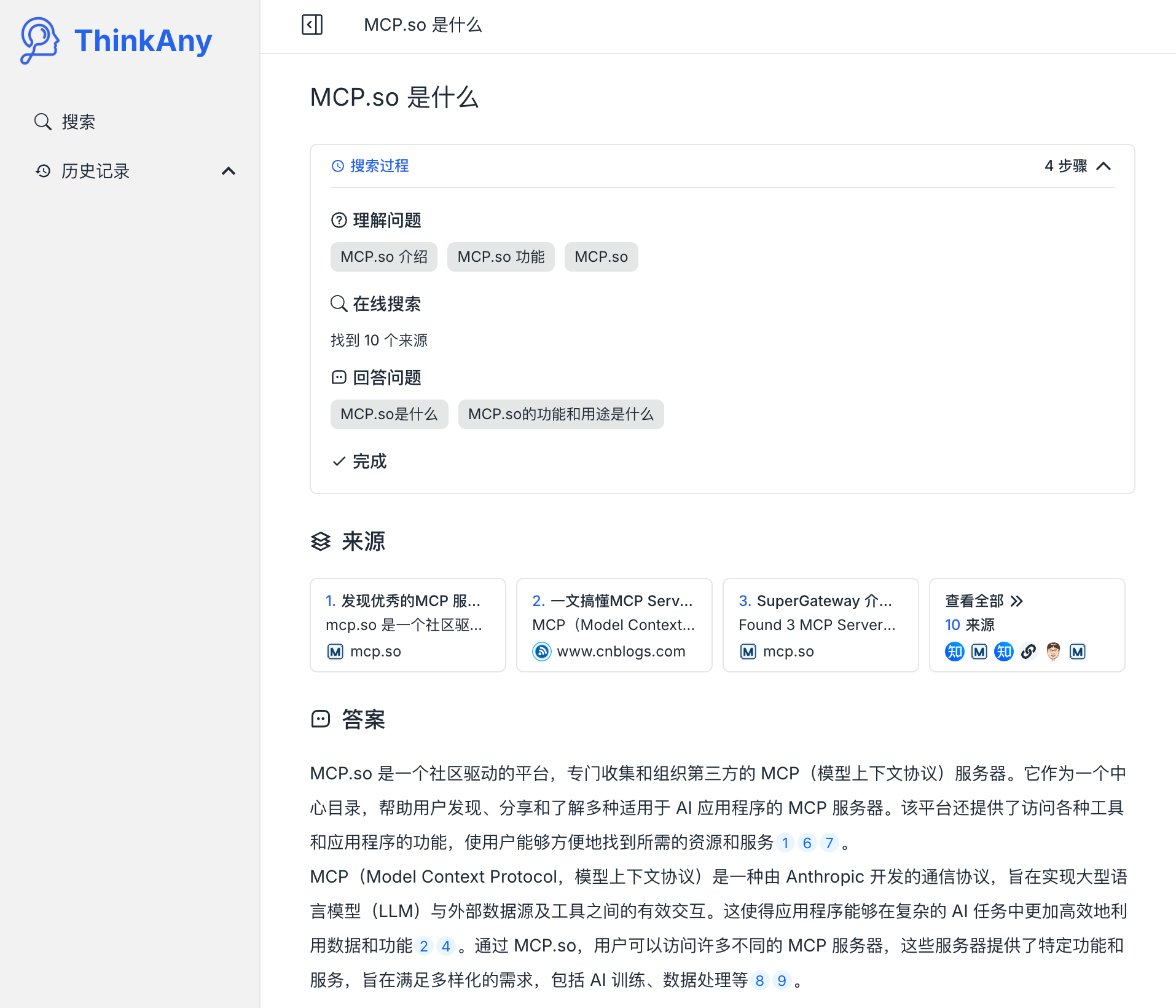Viewport: 1176px width, 1008px height.
Task: Collapse the sidebar with the panel toggle icon
Action: (312, 25)
